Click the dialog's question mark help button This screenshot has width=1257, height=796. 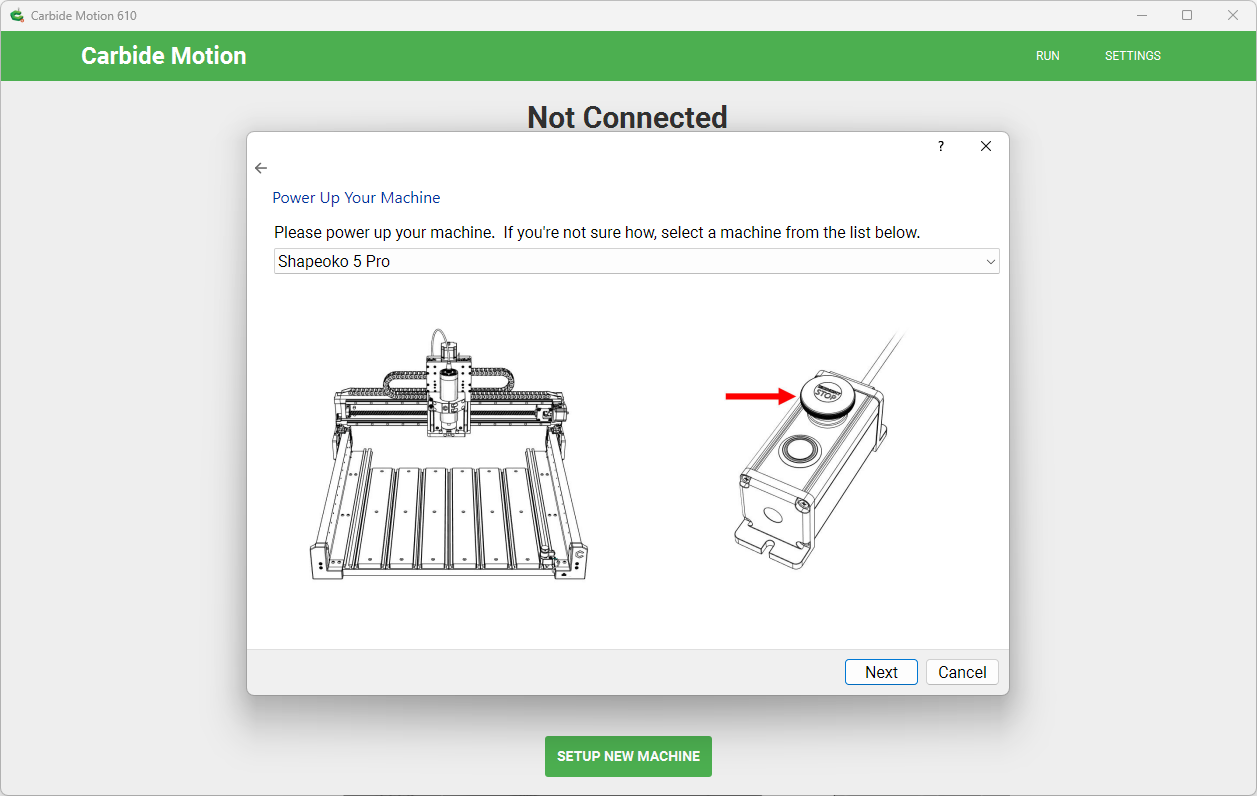pos(941,146)
